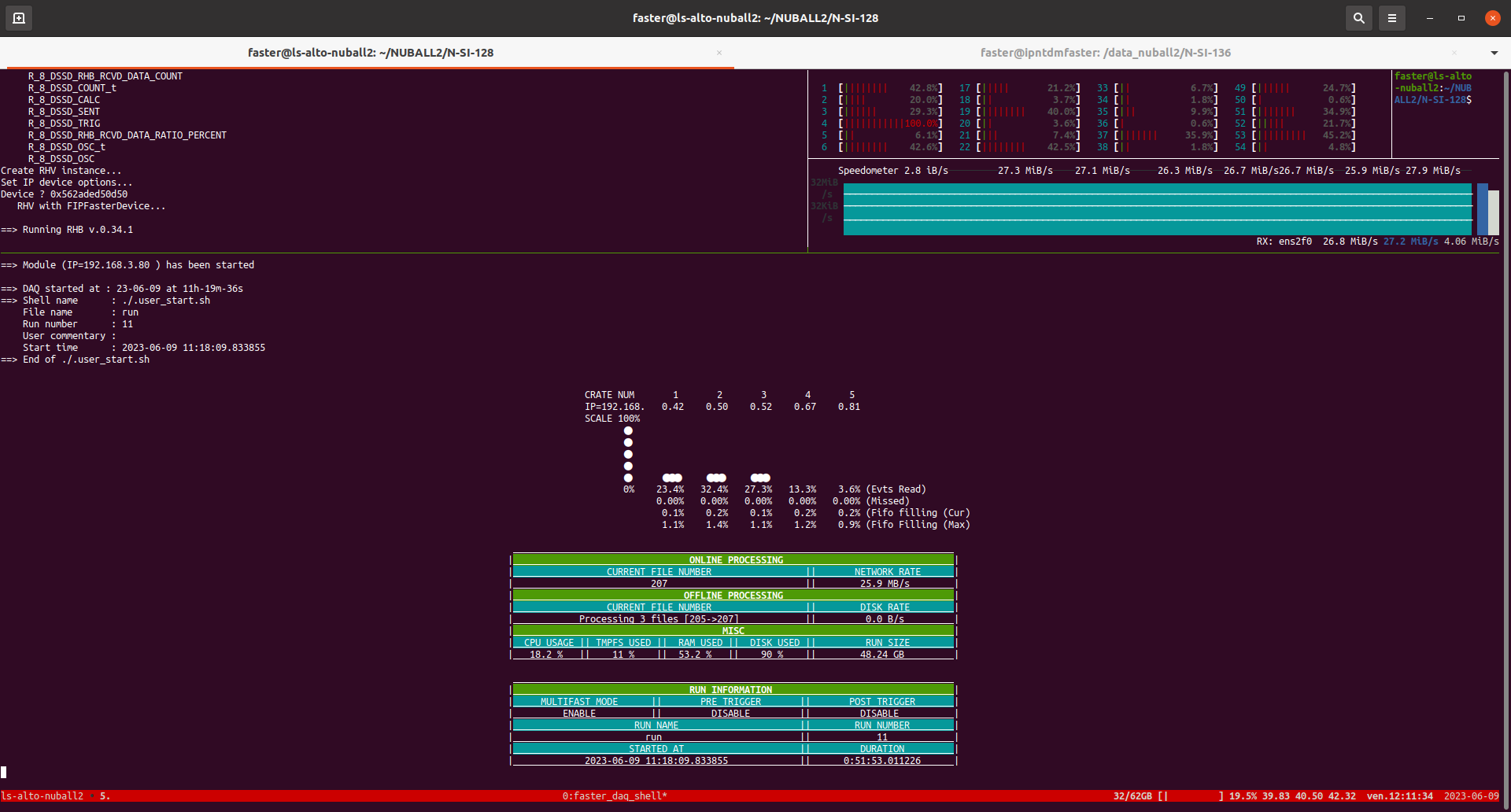The height and width of the screenshot is (812, 1511).
Task: Click the CPU 4 bar at 100.0%
Action: [x=889, y=124]
